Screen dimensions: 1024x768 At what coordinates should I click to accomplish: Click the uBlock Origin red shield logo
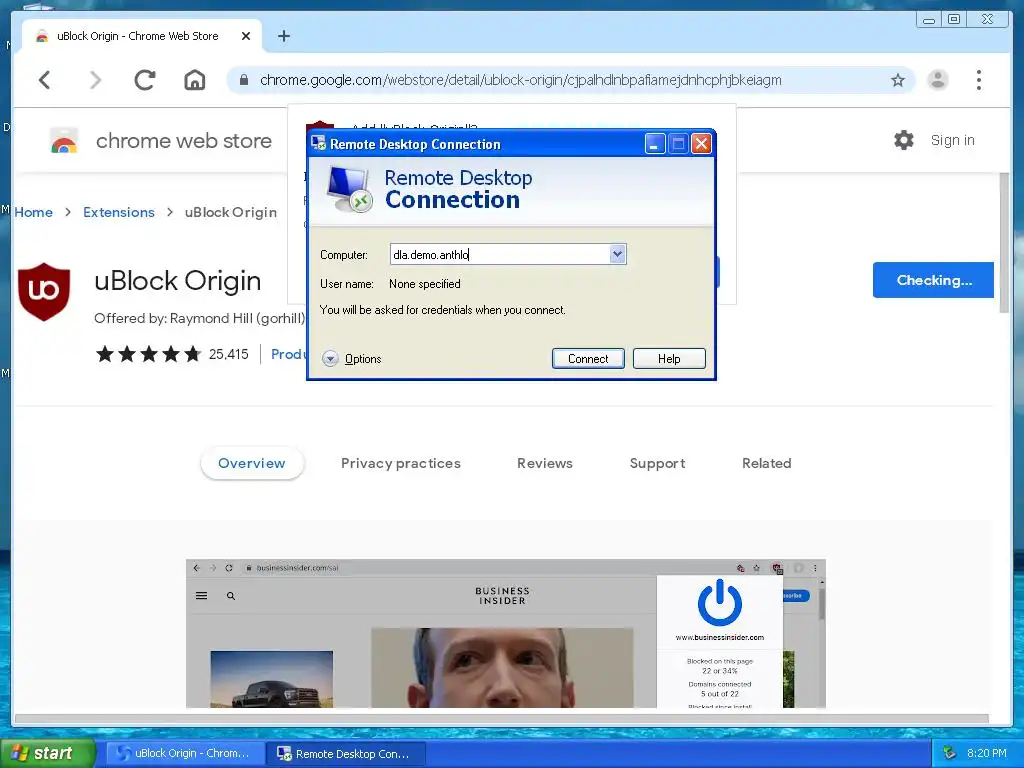(x=44, y=291)
